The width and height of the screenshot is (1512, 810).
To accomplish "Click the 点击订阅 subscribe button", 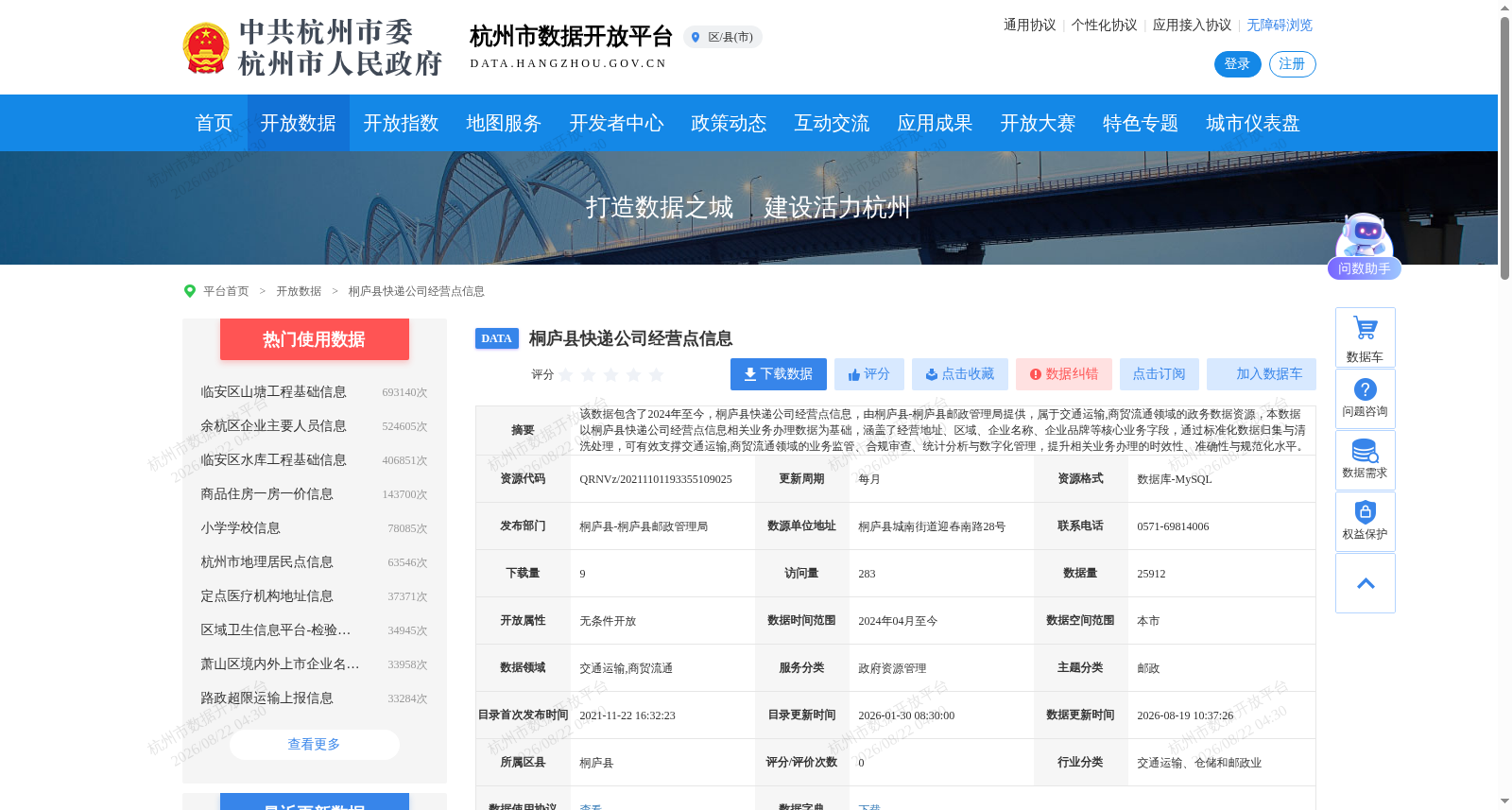I will click(1160, 374).
